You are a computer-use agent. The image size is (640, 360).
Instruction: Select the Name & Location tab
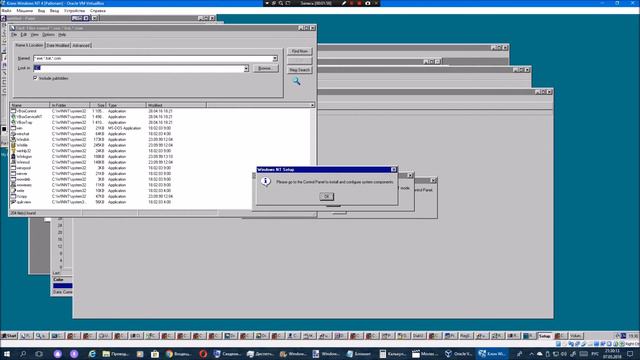29,45
